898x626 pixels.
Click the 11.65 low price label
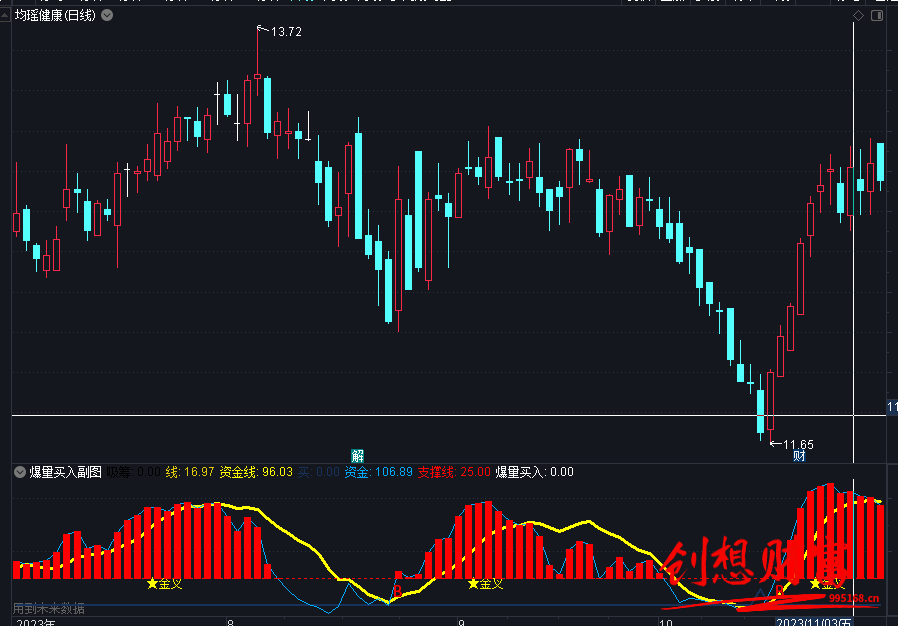[x=798, y=444]
